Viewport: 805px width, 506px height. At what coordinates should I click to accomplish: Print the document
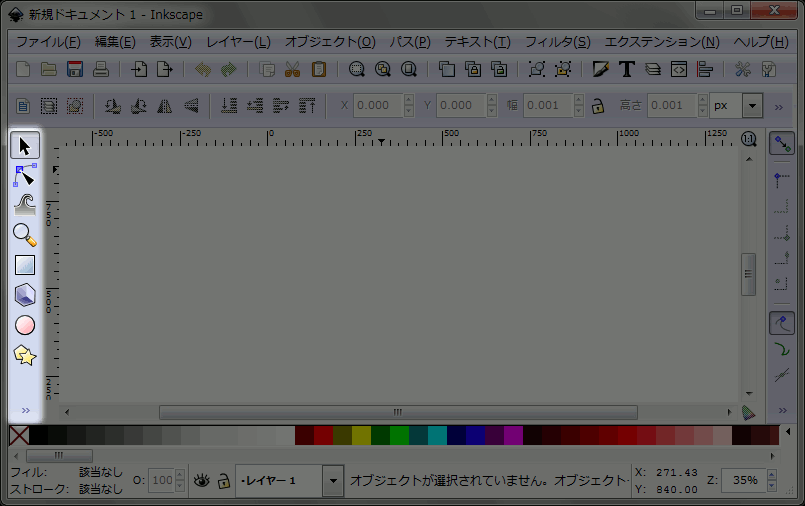[x=101, y=69]
